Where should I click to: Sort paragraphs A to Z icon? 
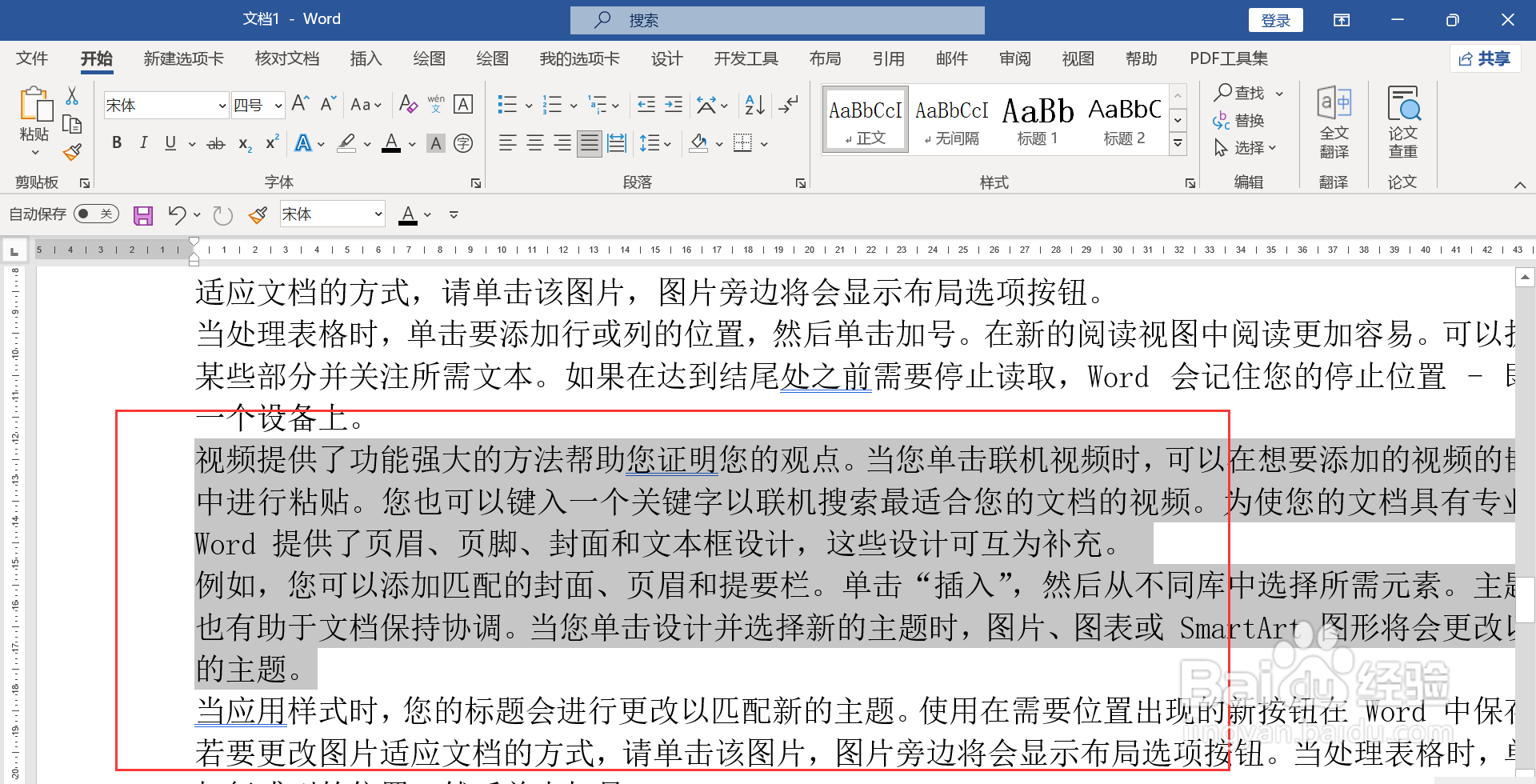(x=754, y=104)
